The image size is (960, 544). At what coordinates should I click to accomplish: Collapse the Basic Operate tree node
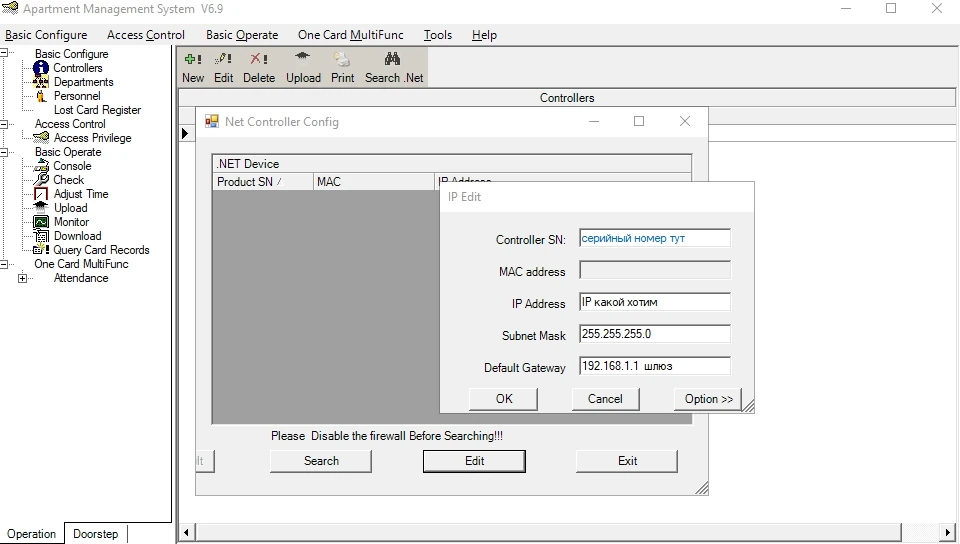point(4,152)
